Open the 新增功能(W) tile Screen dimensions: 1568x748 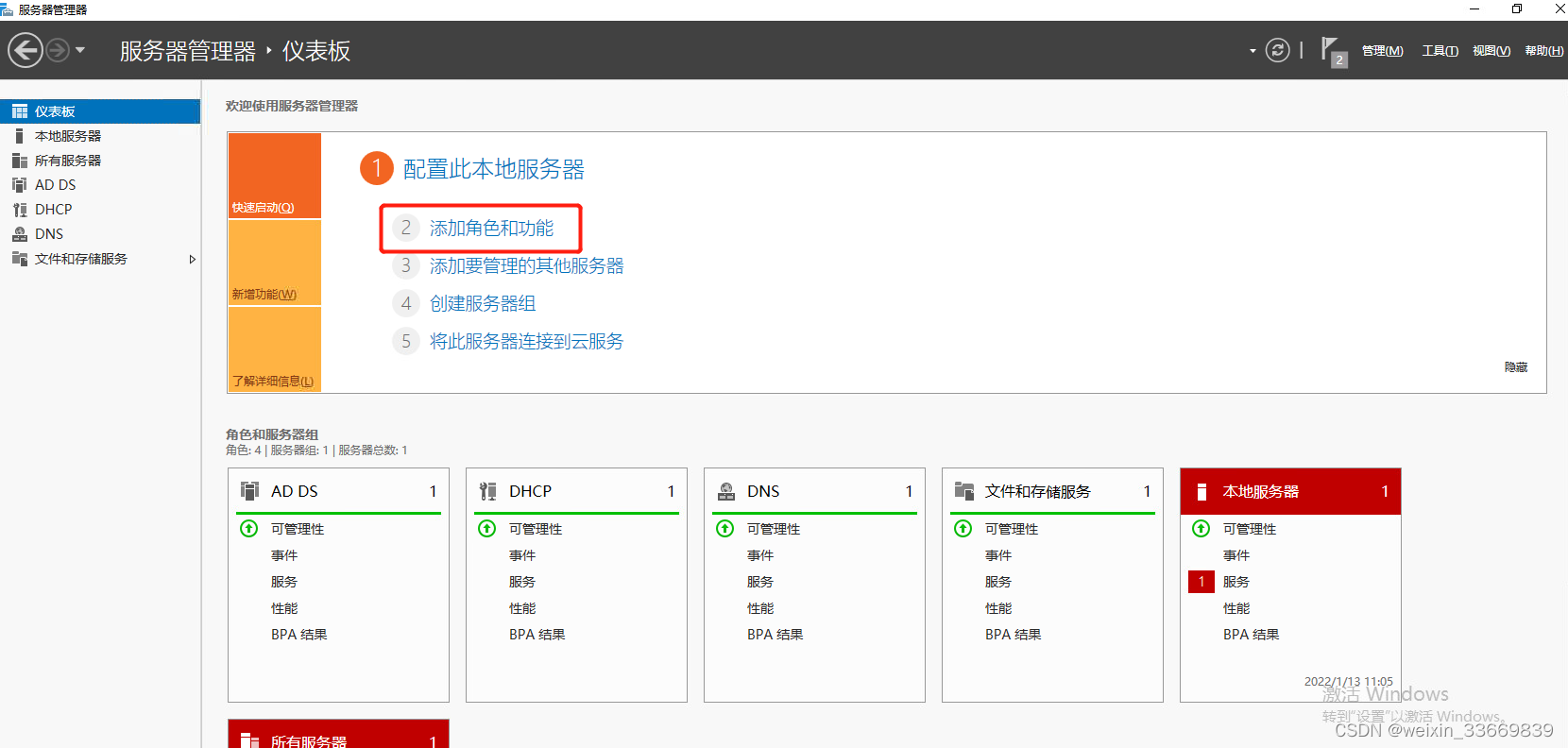click(x=275, y=263)
